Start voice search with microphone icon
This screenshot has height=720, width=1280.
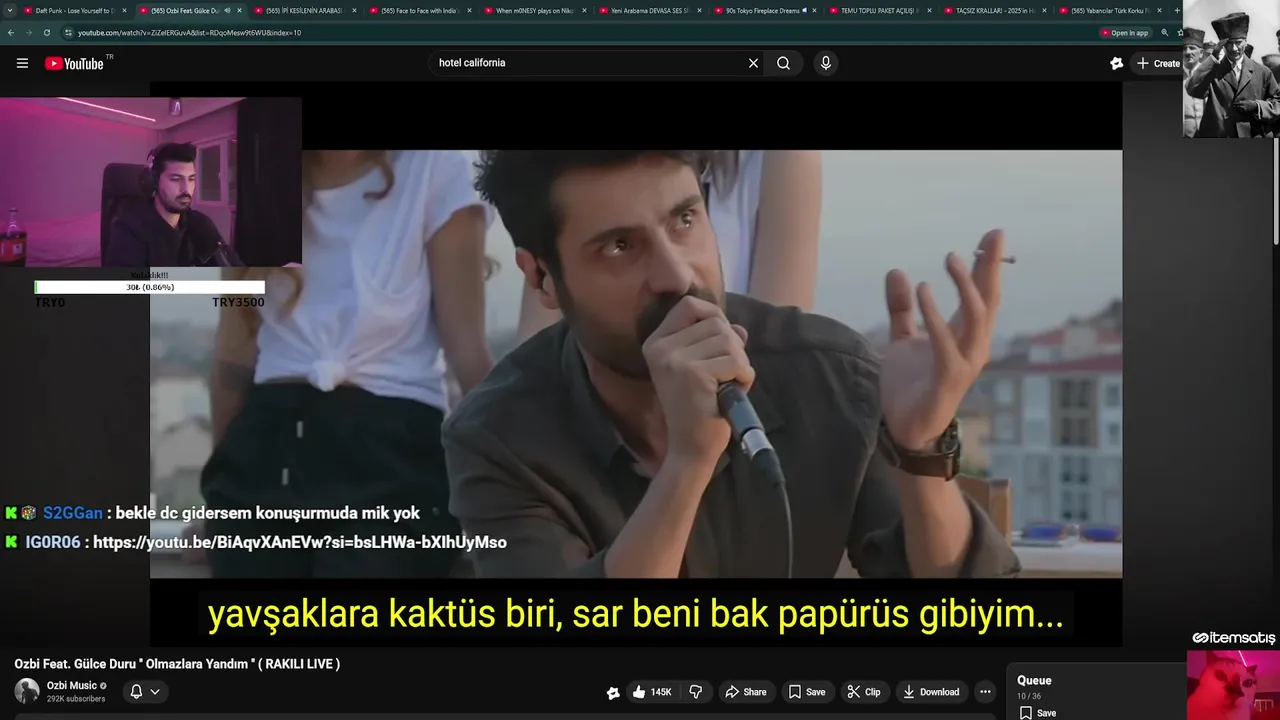tap(825, 63)
